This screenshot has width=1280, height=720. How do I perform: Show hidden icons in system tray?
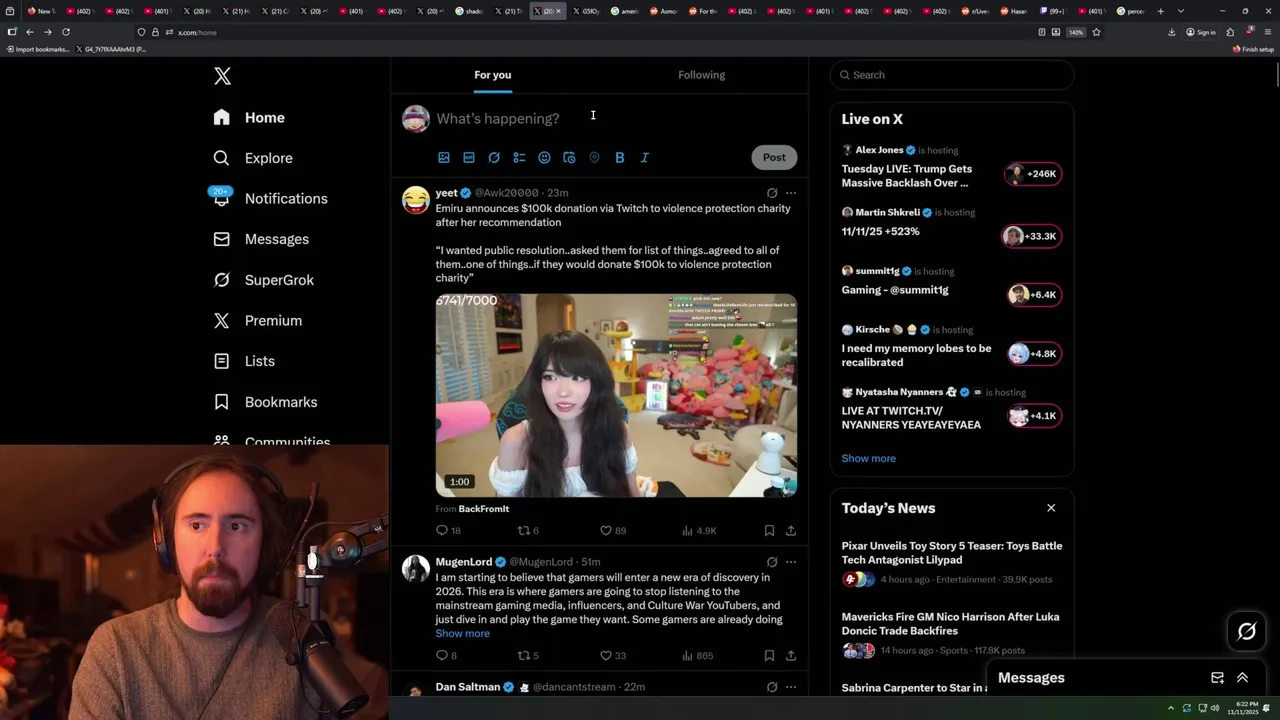(x=1171, y=708)
